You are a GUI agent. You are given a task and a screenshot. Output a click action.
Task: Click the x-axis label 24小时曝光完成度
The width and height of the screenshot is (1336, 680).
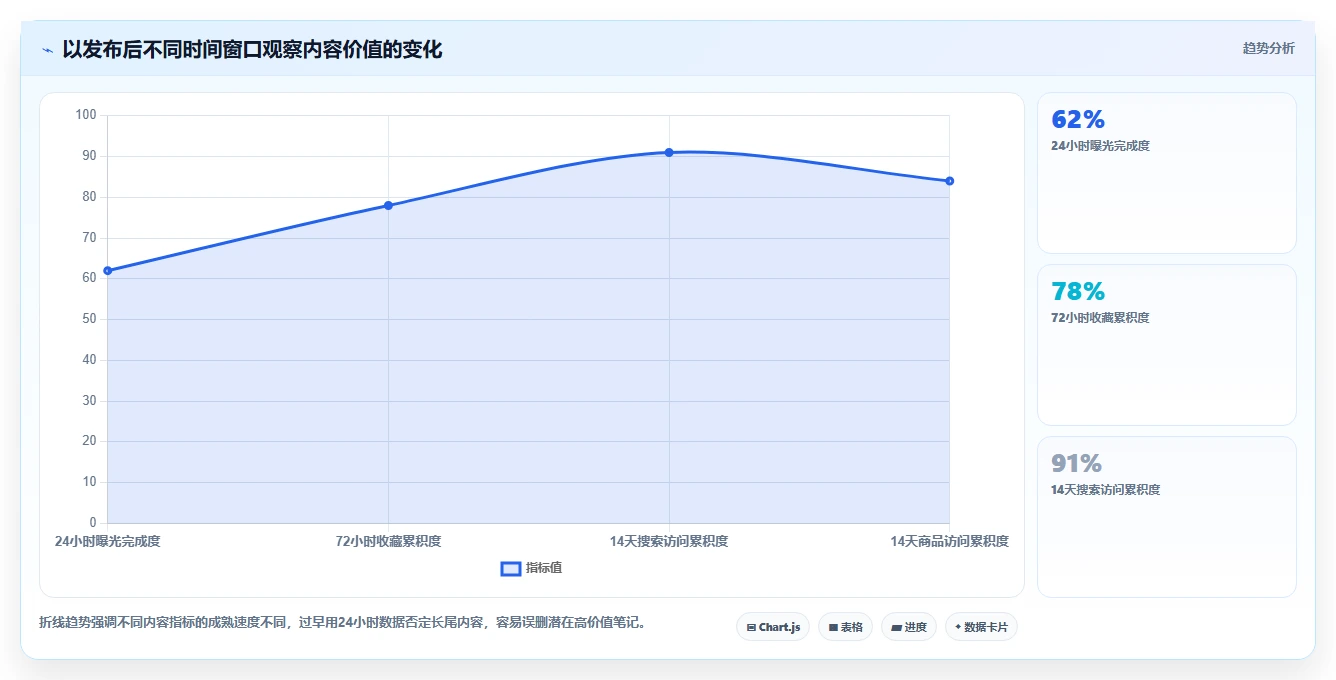click(108, 541)
